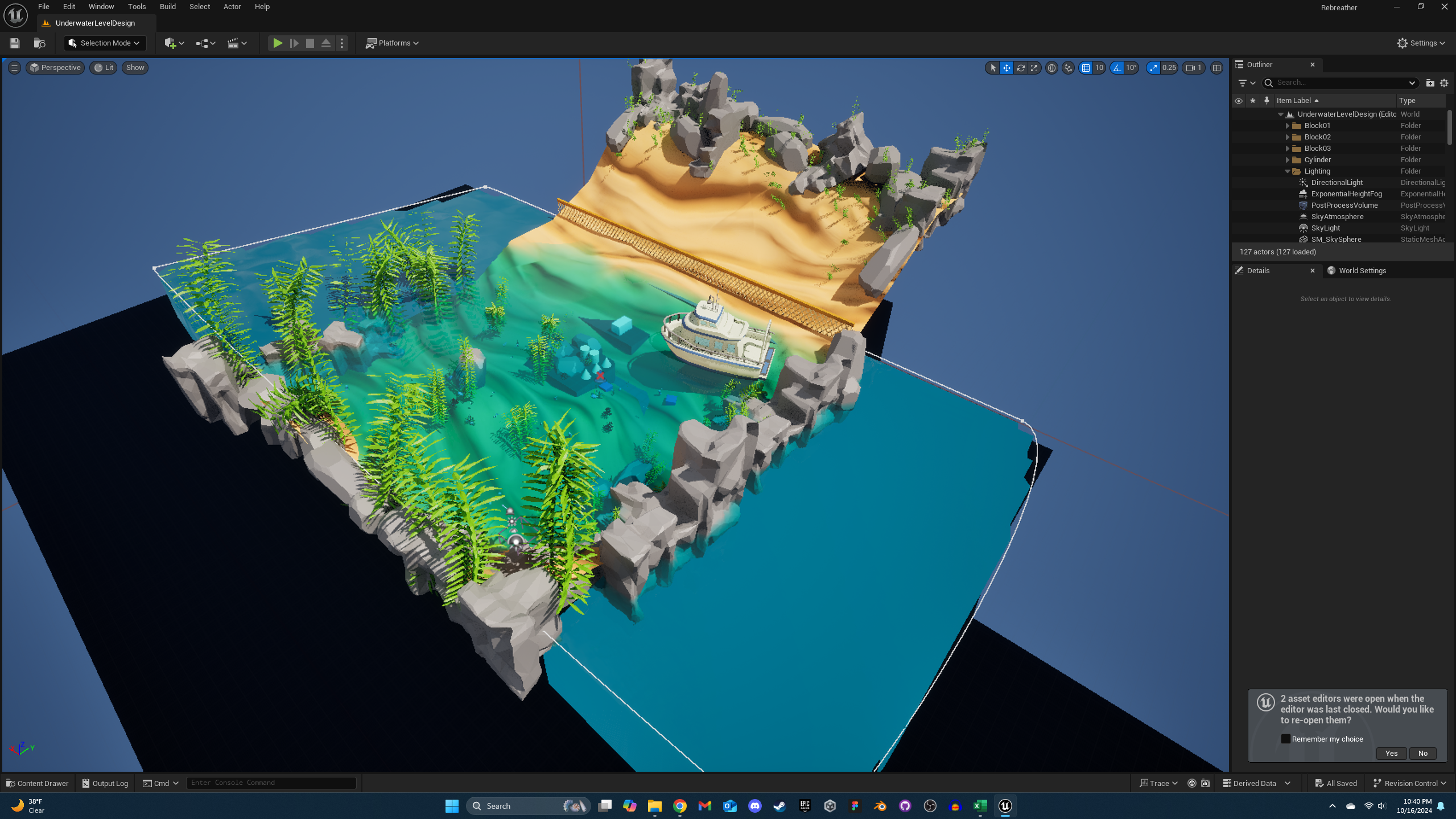Viewport: 1456px width, 819px height.
Task: Click the viewport layout maximize icon
Action: (x=1216, y=68)
